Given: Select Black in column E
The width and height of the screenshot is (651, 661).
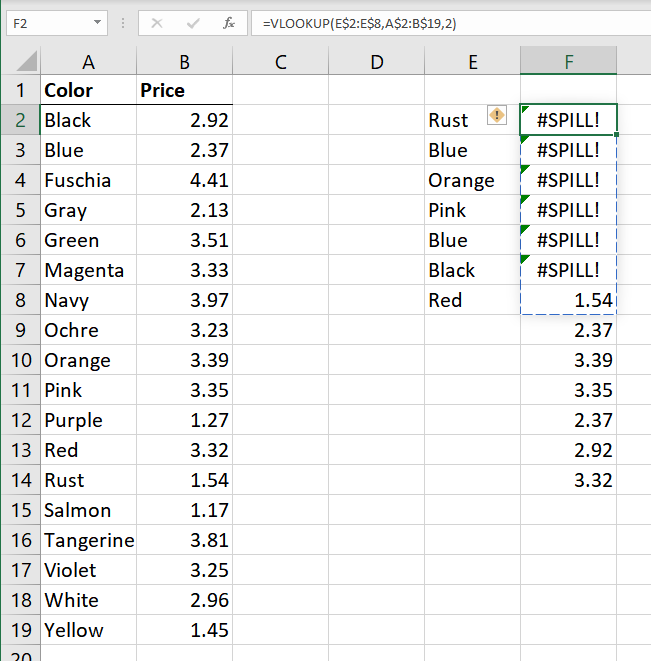Looking at the screenshot, I should (x=473, y=270).
